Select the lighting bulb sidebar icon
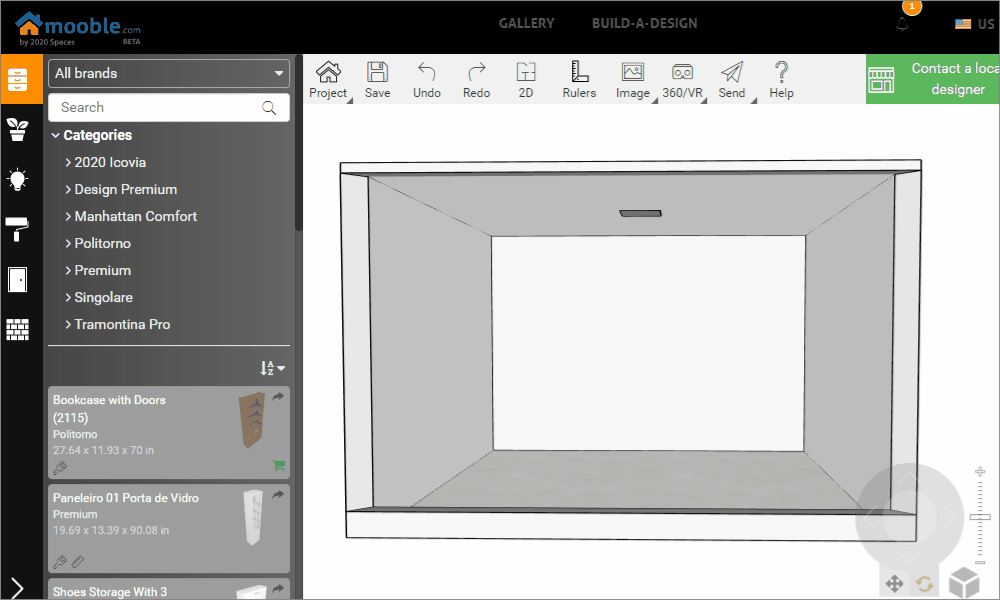The width and height of the screenshot is (1000, 600). tap(17, 180)
